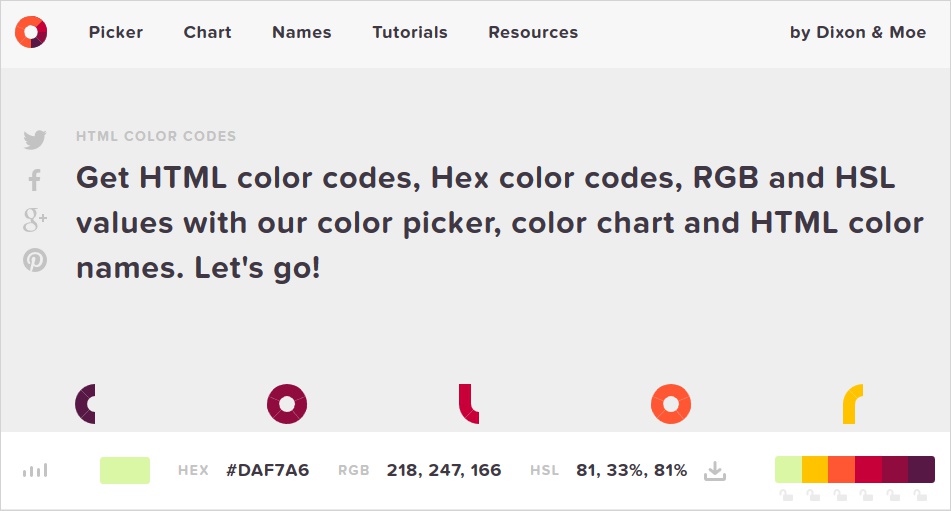This screenshot has width=951, height=511.
Task: Click the HTML Color Codes logo icon
Action: pyautogui.click(x=31, y=32)
